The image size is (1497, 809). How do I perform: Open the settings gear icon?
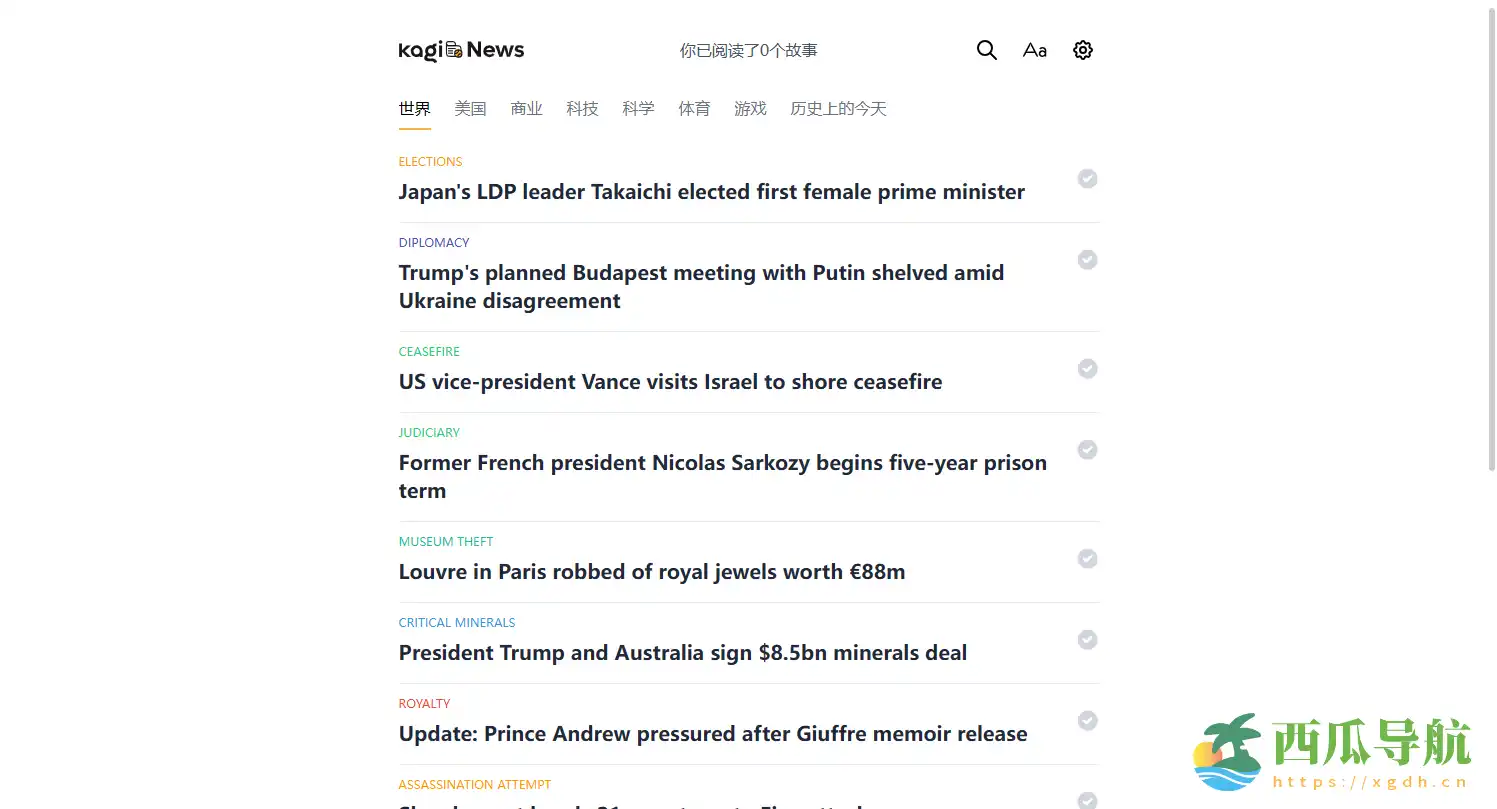point(1082,50)
